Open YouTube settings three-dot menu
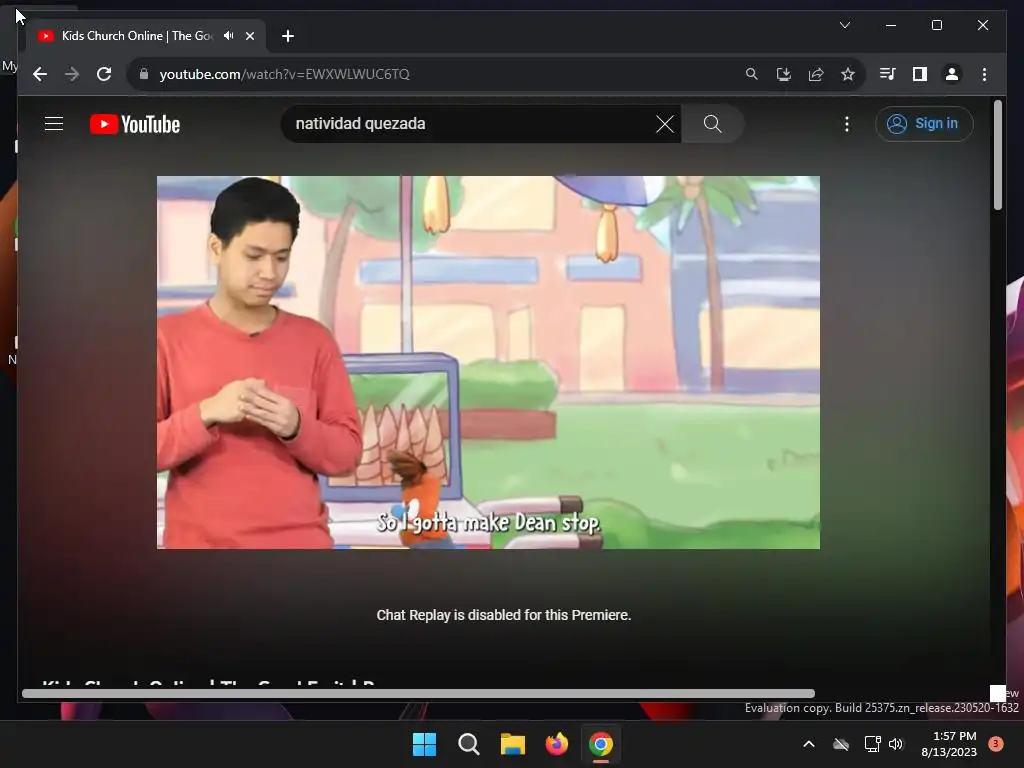The height and width of the screenshot is (768, 1024). click(846, 124)
